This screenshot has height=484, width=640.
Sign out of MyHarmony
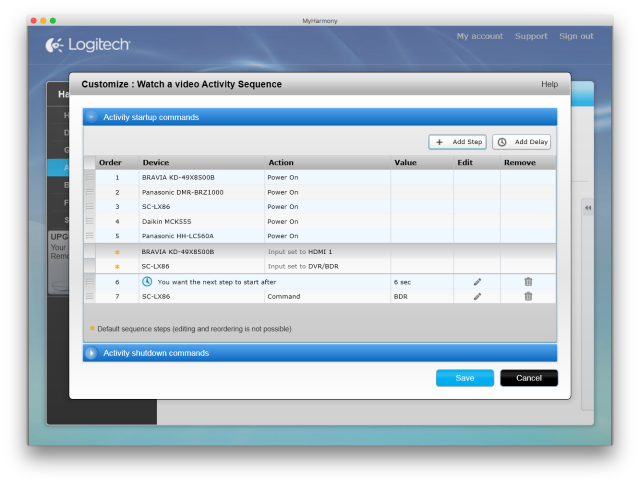[576, 36]
